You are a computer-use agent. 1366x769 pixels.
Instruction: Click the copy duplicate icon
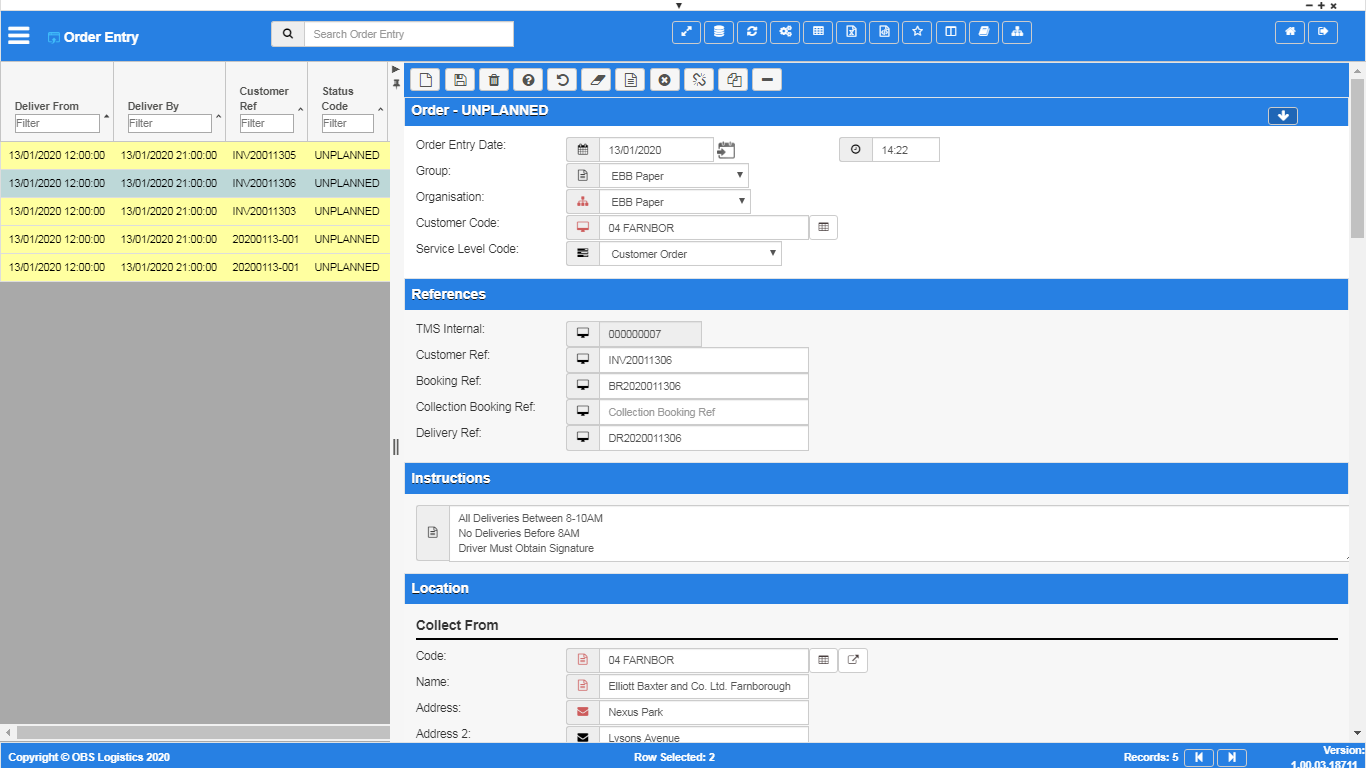[732, 80]
